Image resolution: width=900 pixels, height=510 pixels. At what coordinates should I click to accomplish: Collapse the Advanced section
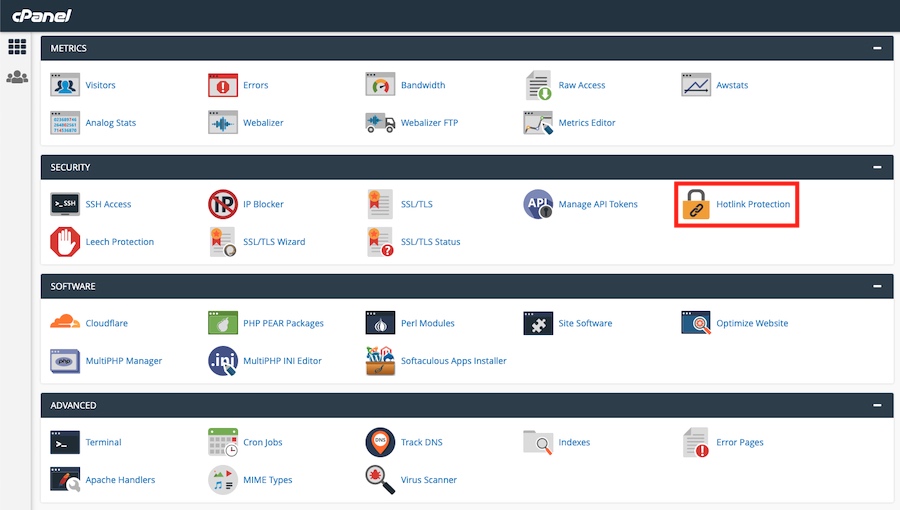877,405
